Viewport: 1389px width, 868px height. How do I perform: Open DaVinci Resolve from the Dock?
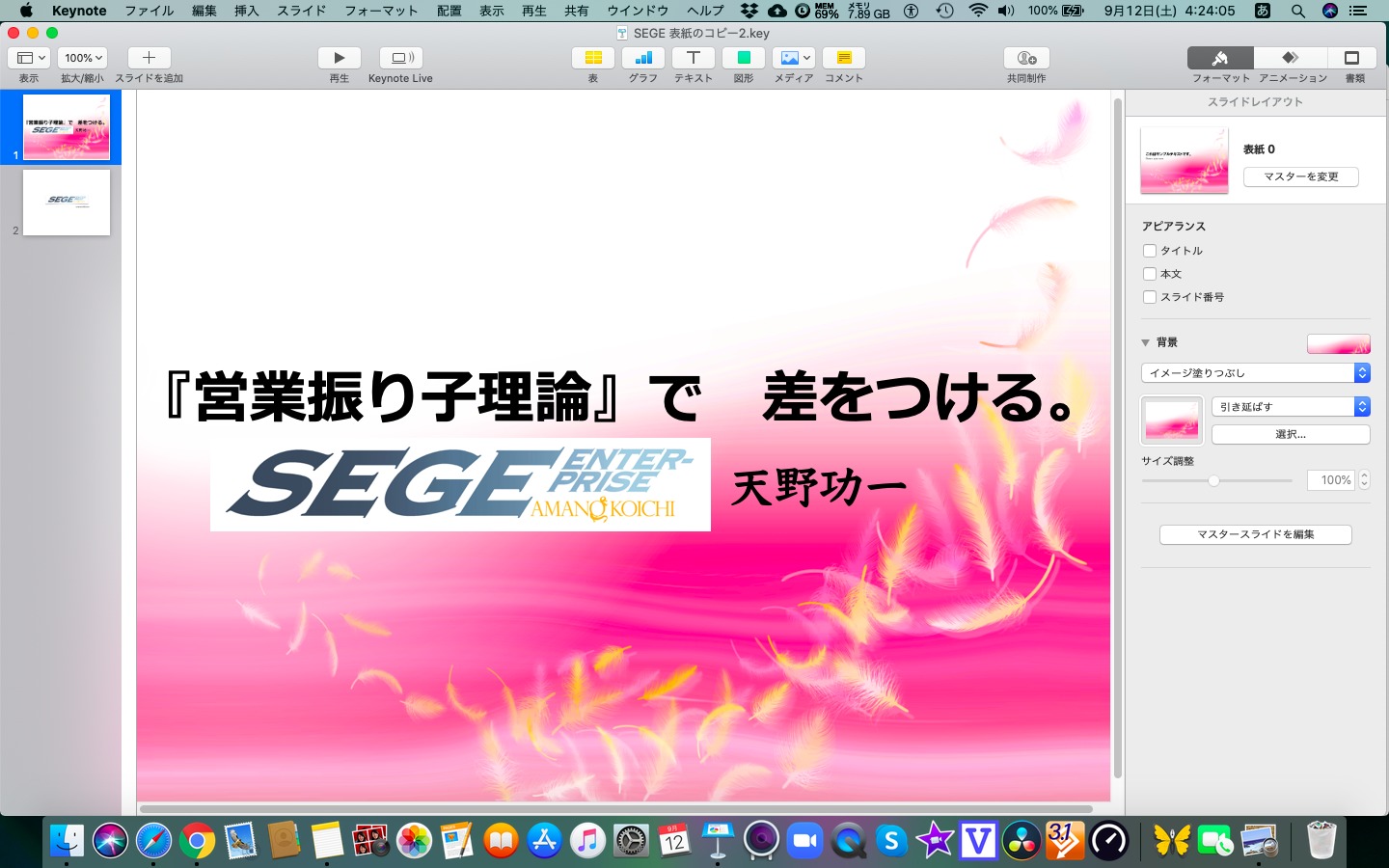tap(1021, 841)
